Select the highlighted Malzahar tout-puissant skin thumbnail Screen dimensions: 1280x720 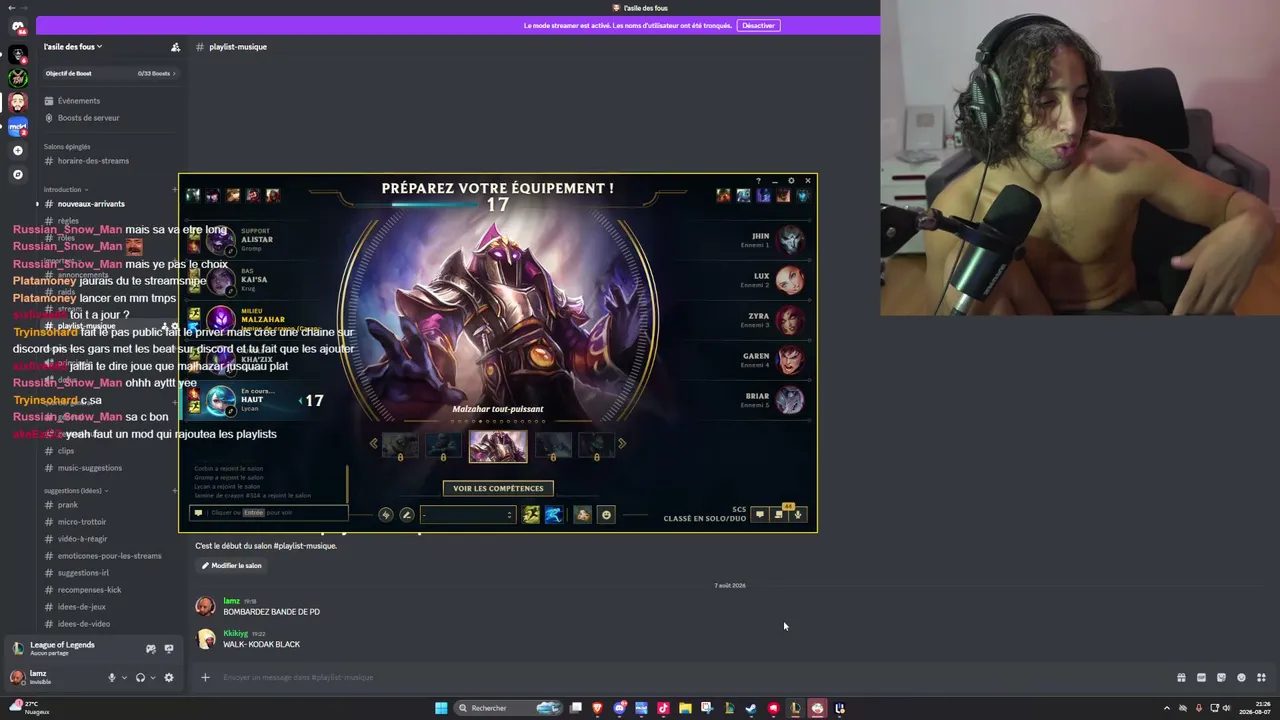tap(498, 445)
